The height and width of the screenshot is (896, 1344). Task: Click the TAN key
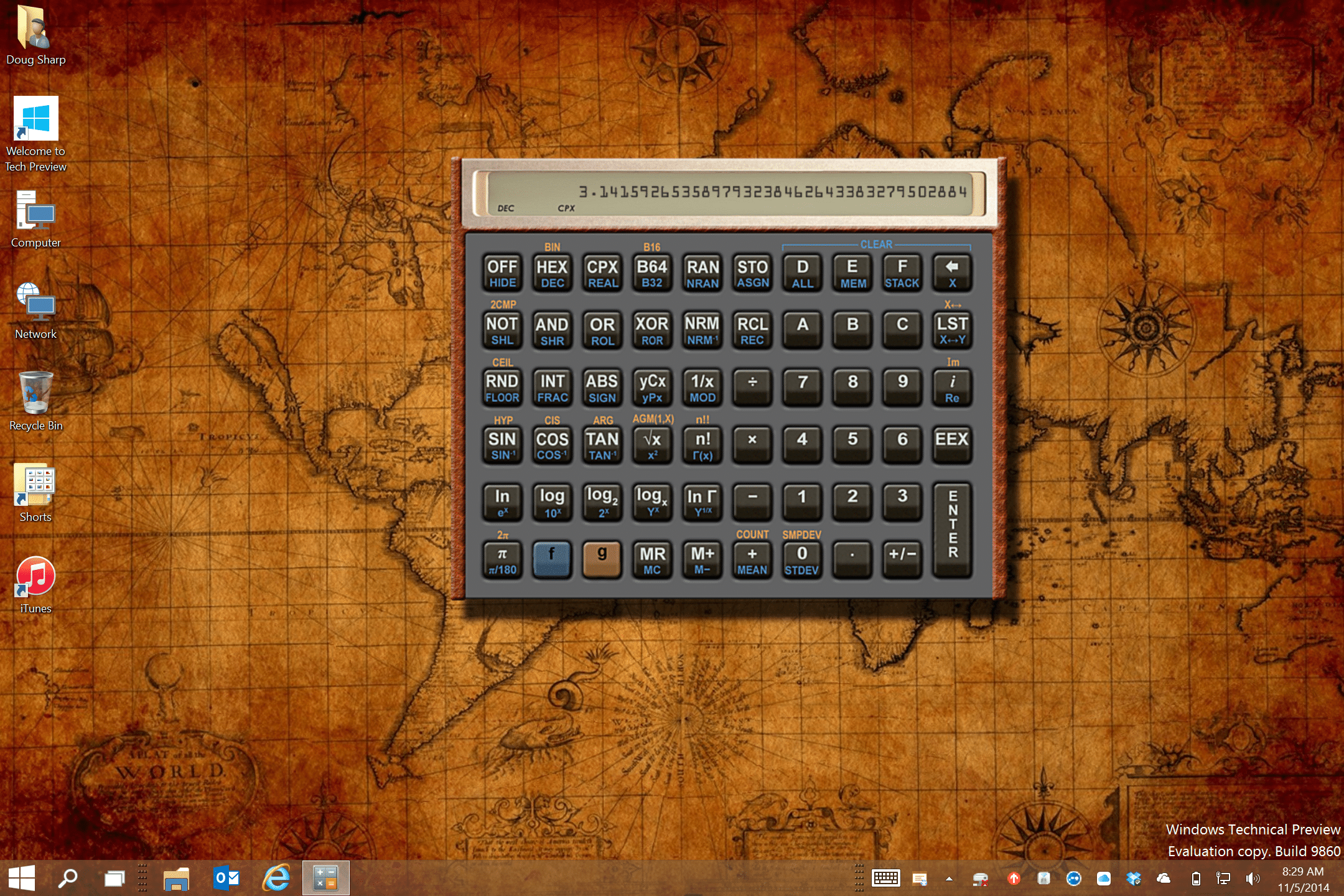[x=602, y=446]
